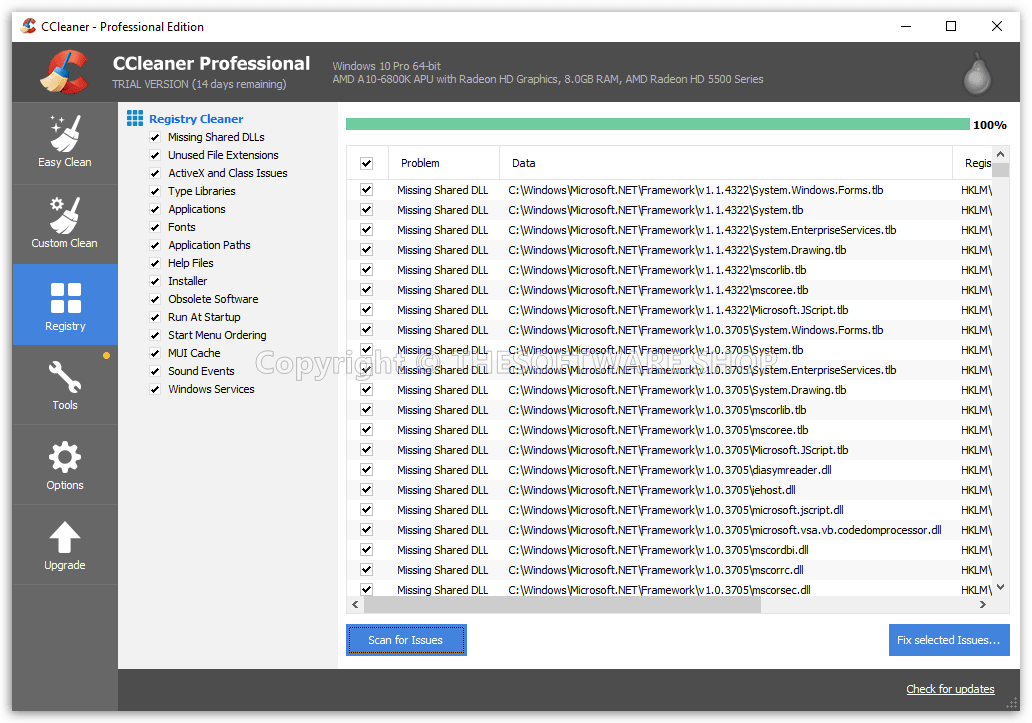
Task: Click the pear icon in header
Action: coord(977,74)
